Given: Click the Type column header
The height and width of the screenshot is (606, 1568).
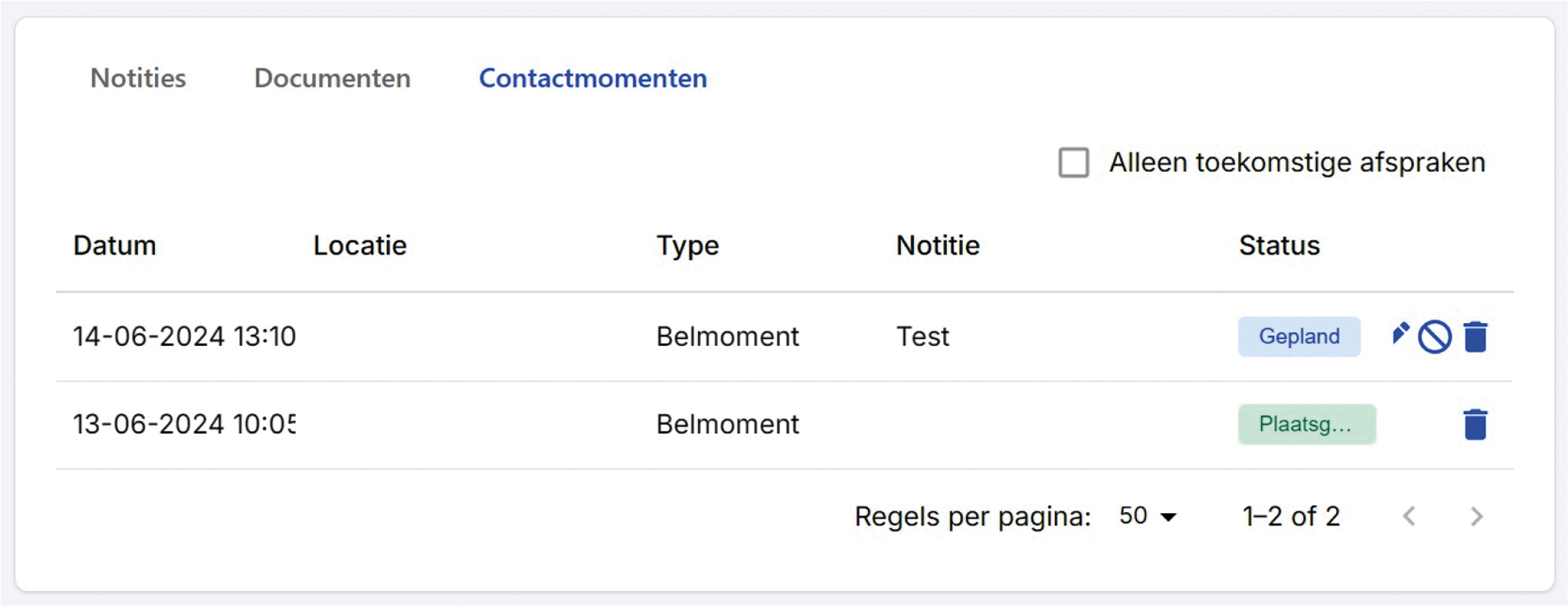Looking at the screenshot, I should pos(688,246).
